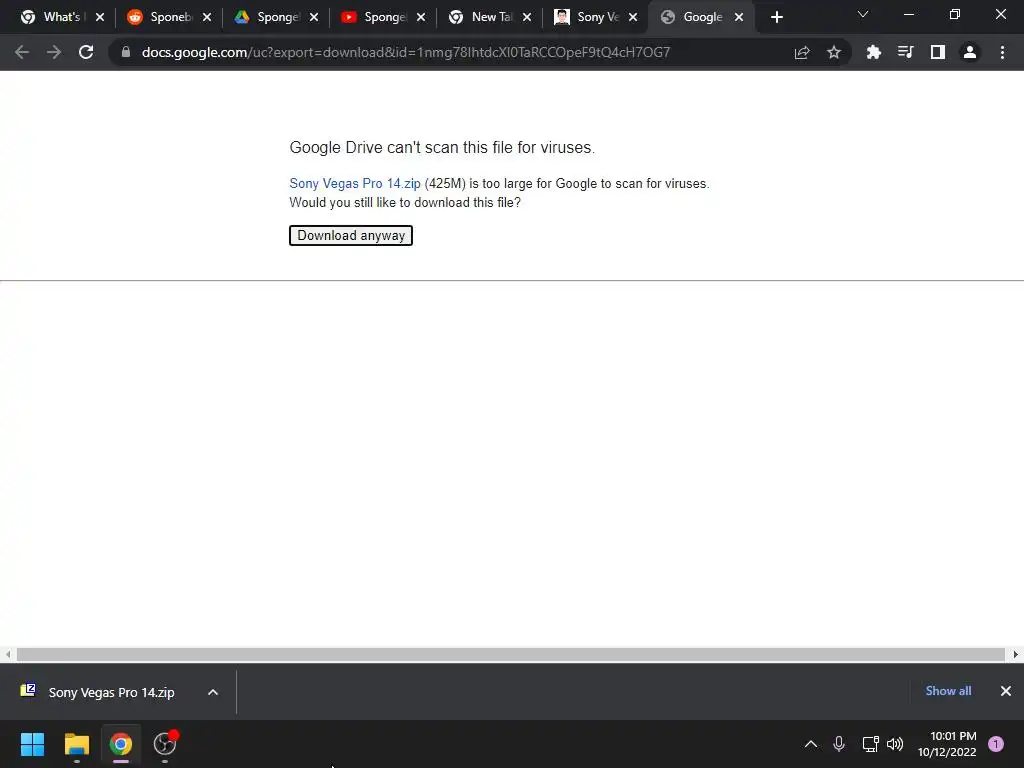Reload the current page

(86, 52)
